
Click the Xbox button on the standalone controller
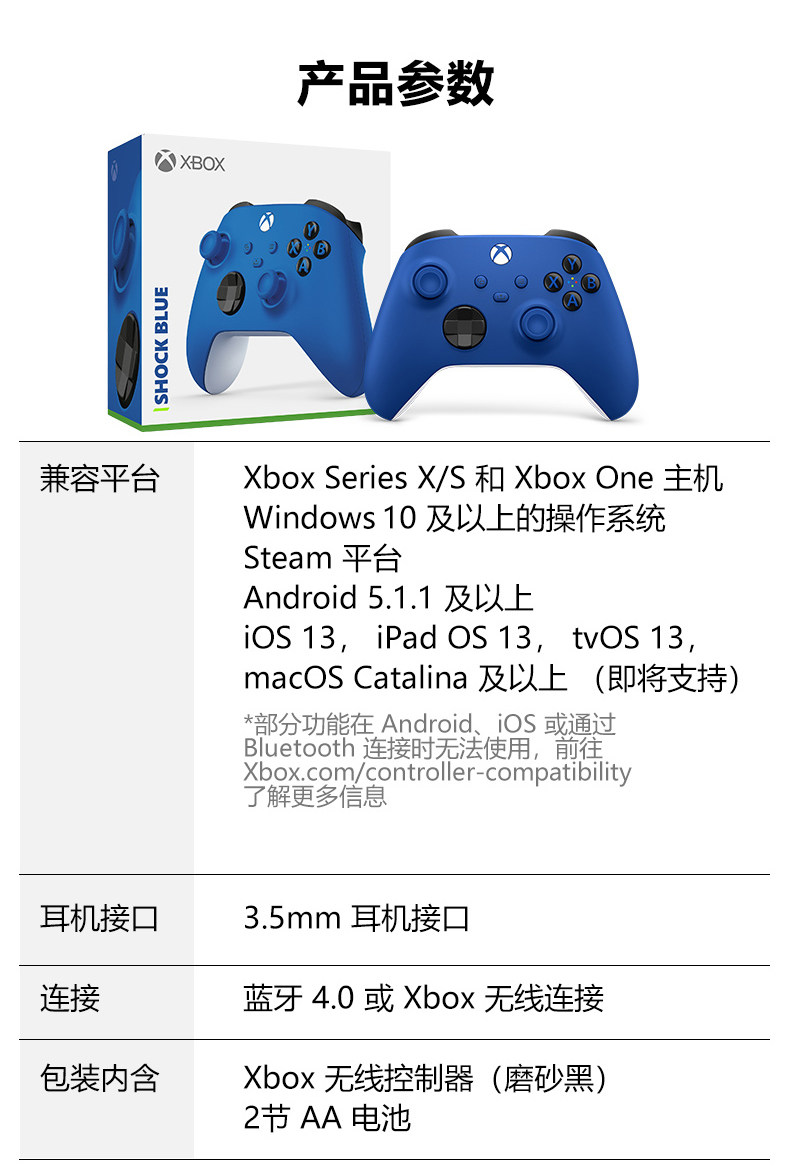501,254
